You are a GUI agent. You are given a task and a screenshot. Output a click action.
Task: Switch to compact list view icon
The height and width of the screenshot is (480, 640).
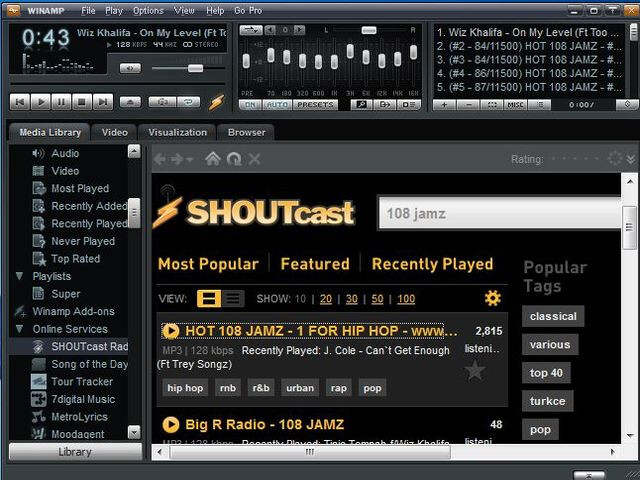pyautogui.click(x=233, y=298)
